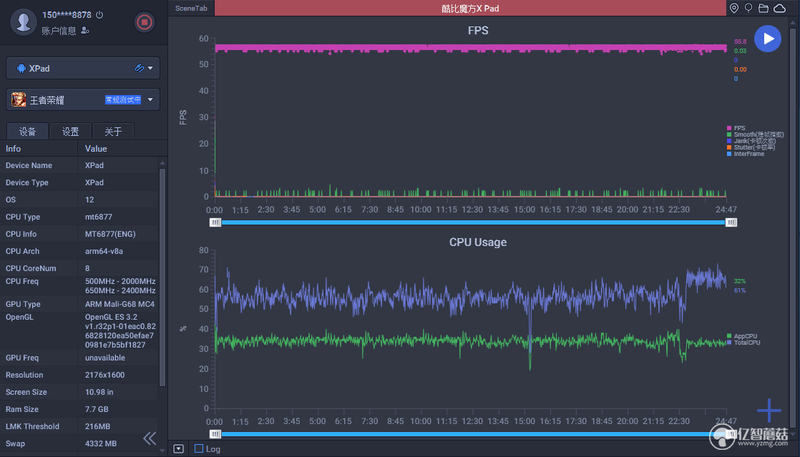This screenshot has width=800, height=457.
Task: Open the account info person icon
Action: 85,31
